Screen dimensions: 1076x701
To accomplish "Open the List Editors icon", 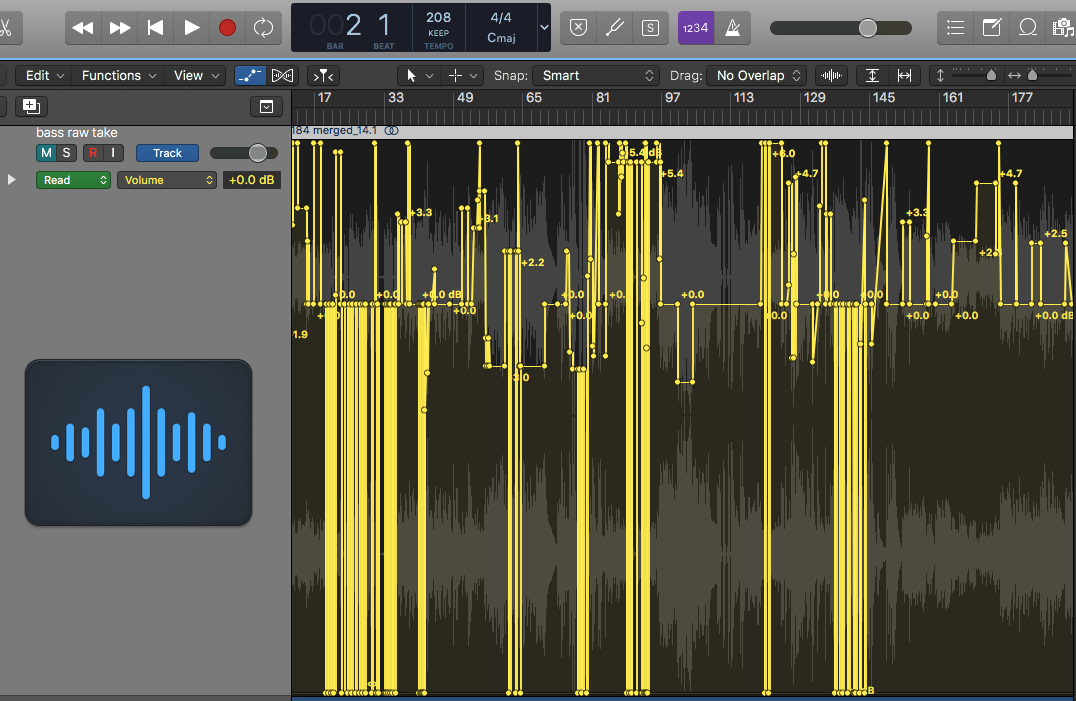I will pos(955,28).
